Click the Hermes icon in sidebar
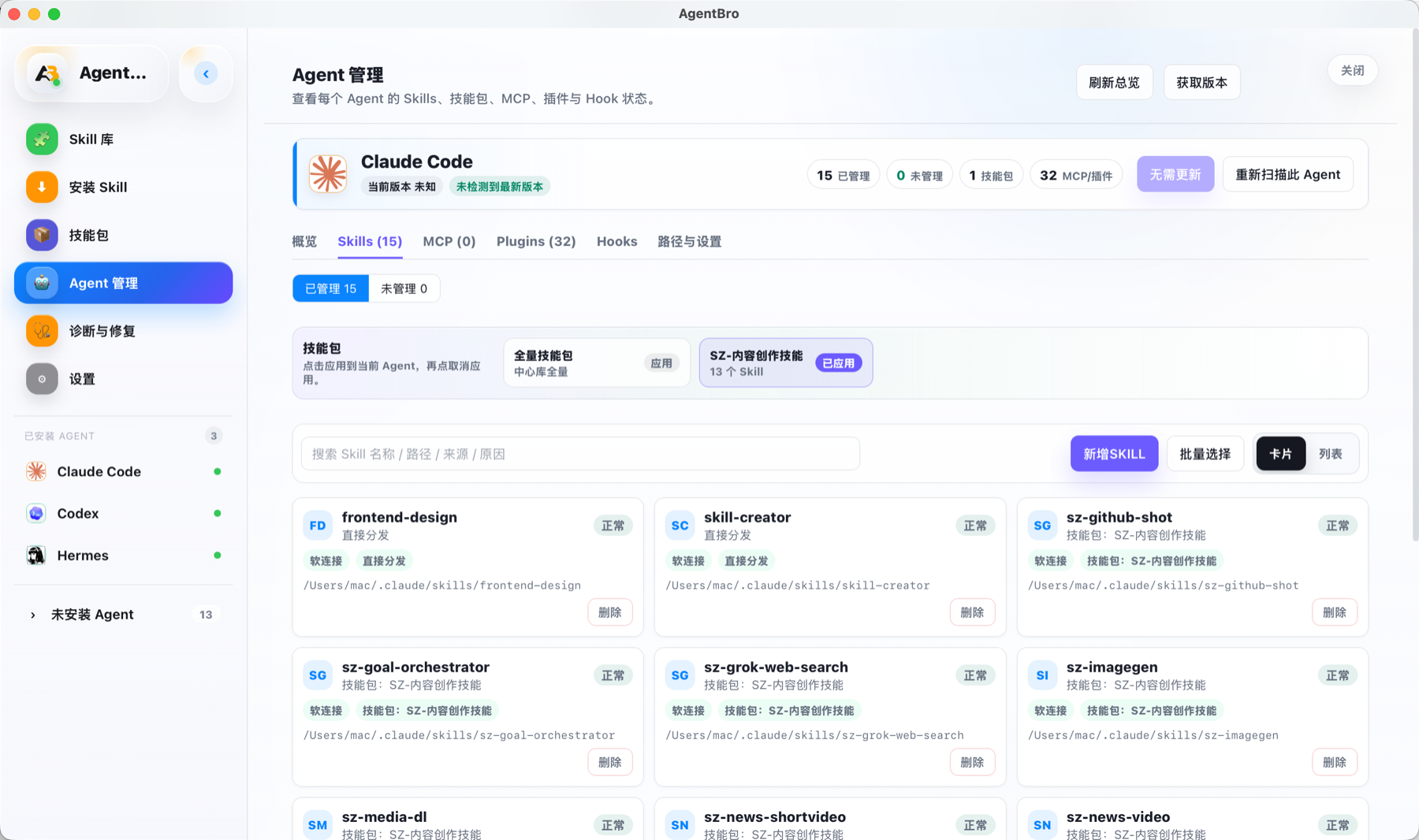The height and width of the screenshot is (840, 1419). (35, 556)
